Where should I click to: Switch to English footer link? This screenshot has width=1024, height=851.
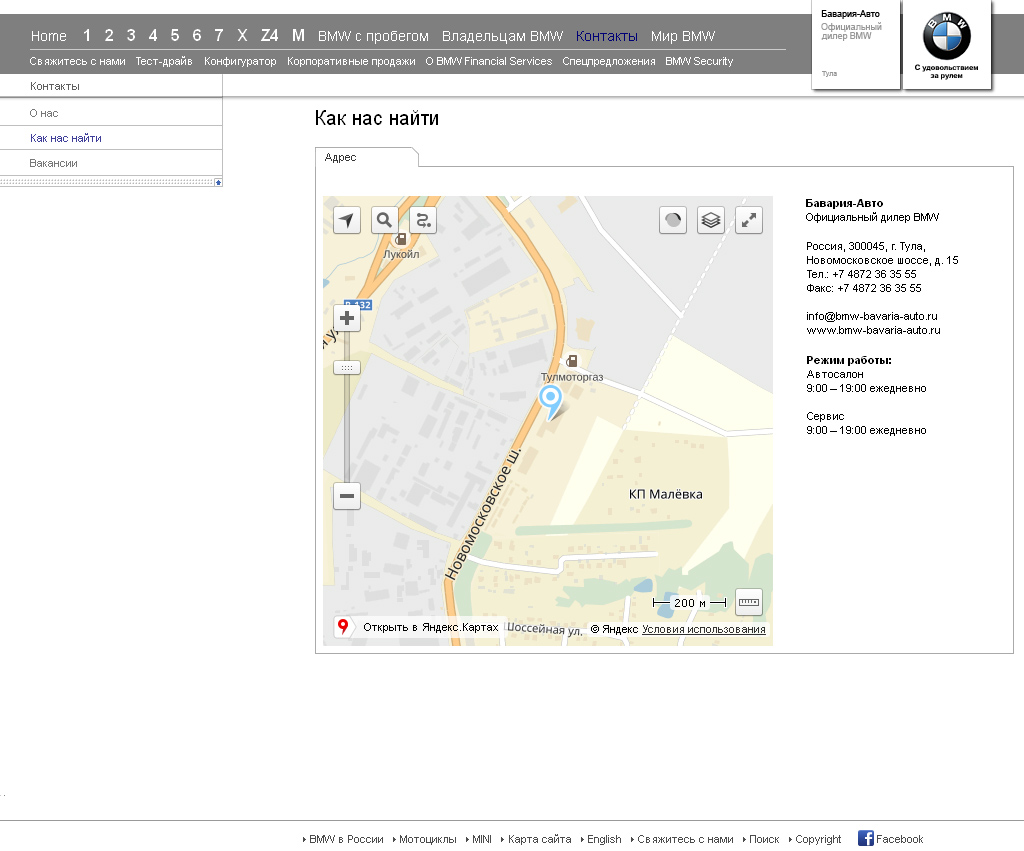click(x=604, y=839)
